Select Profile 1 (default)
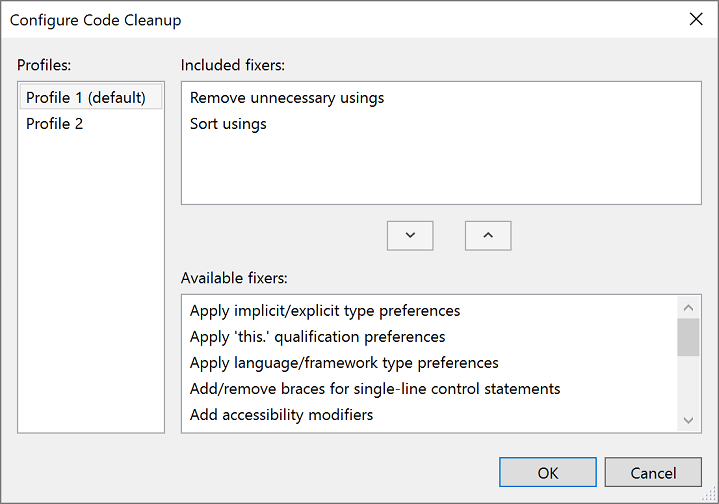Screen dimensions: 719x504 (86, 97)
